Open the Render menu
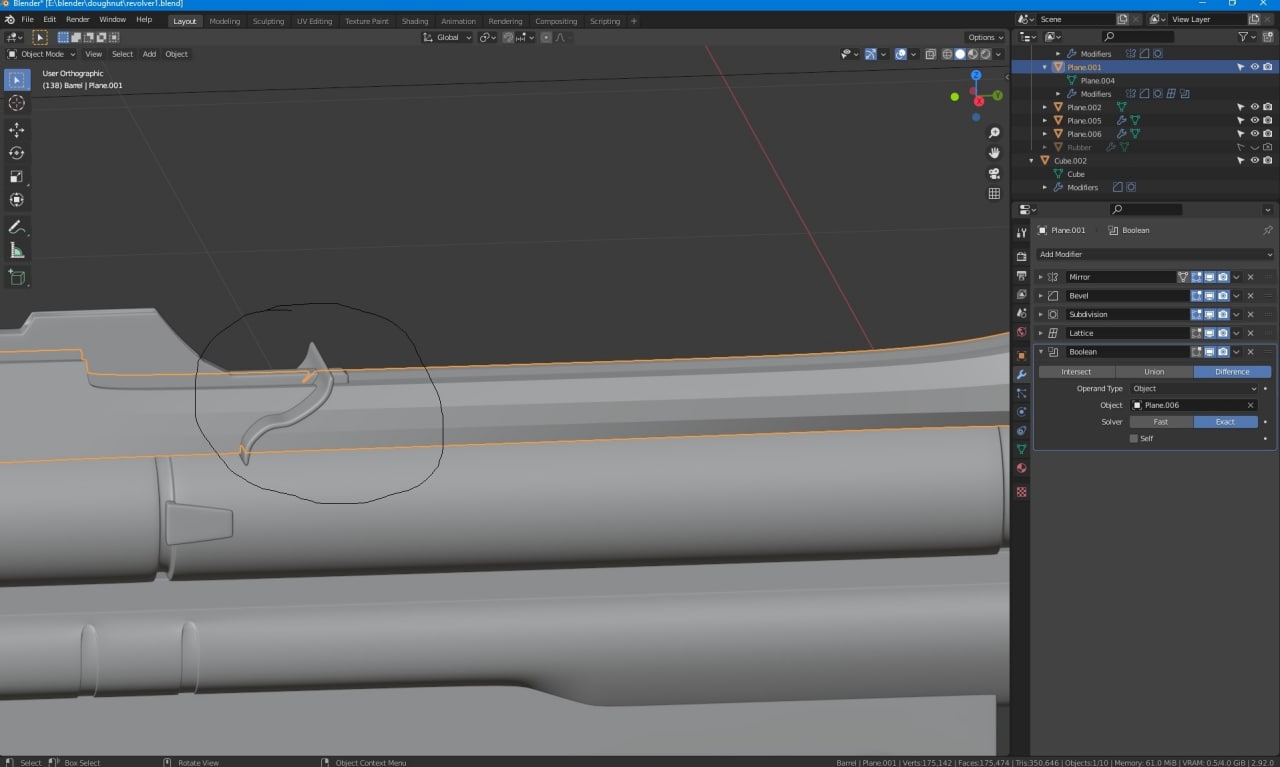The height and width of the screenshot is (767, 1280). 78,19
